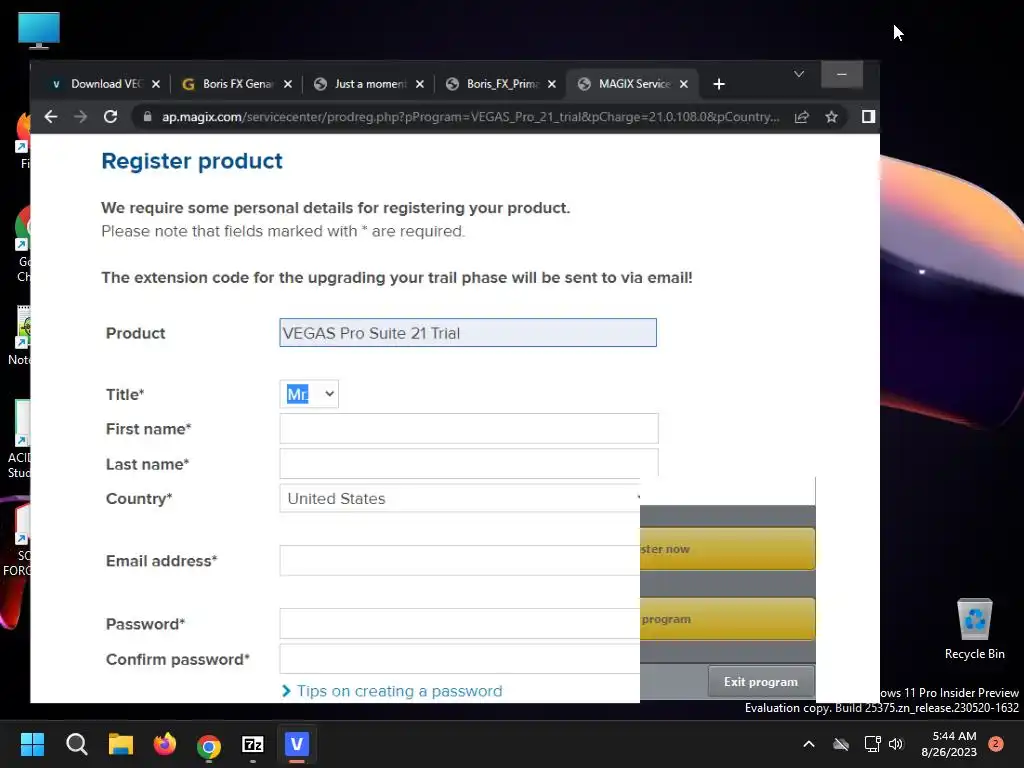Open Chrome from the taskbar
The height and width of the screenshot is (768, 1024).
point(209,745)
